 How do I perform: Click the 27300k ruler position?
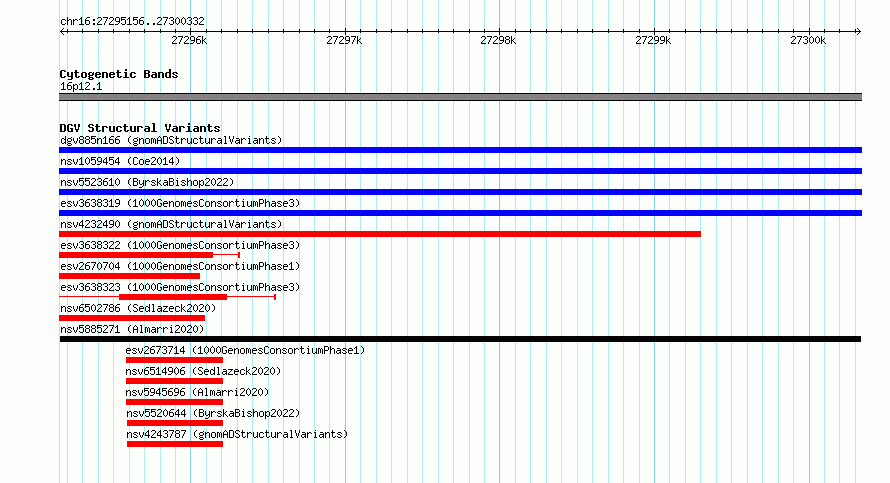tap(808, 40)
